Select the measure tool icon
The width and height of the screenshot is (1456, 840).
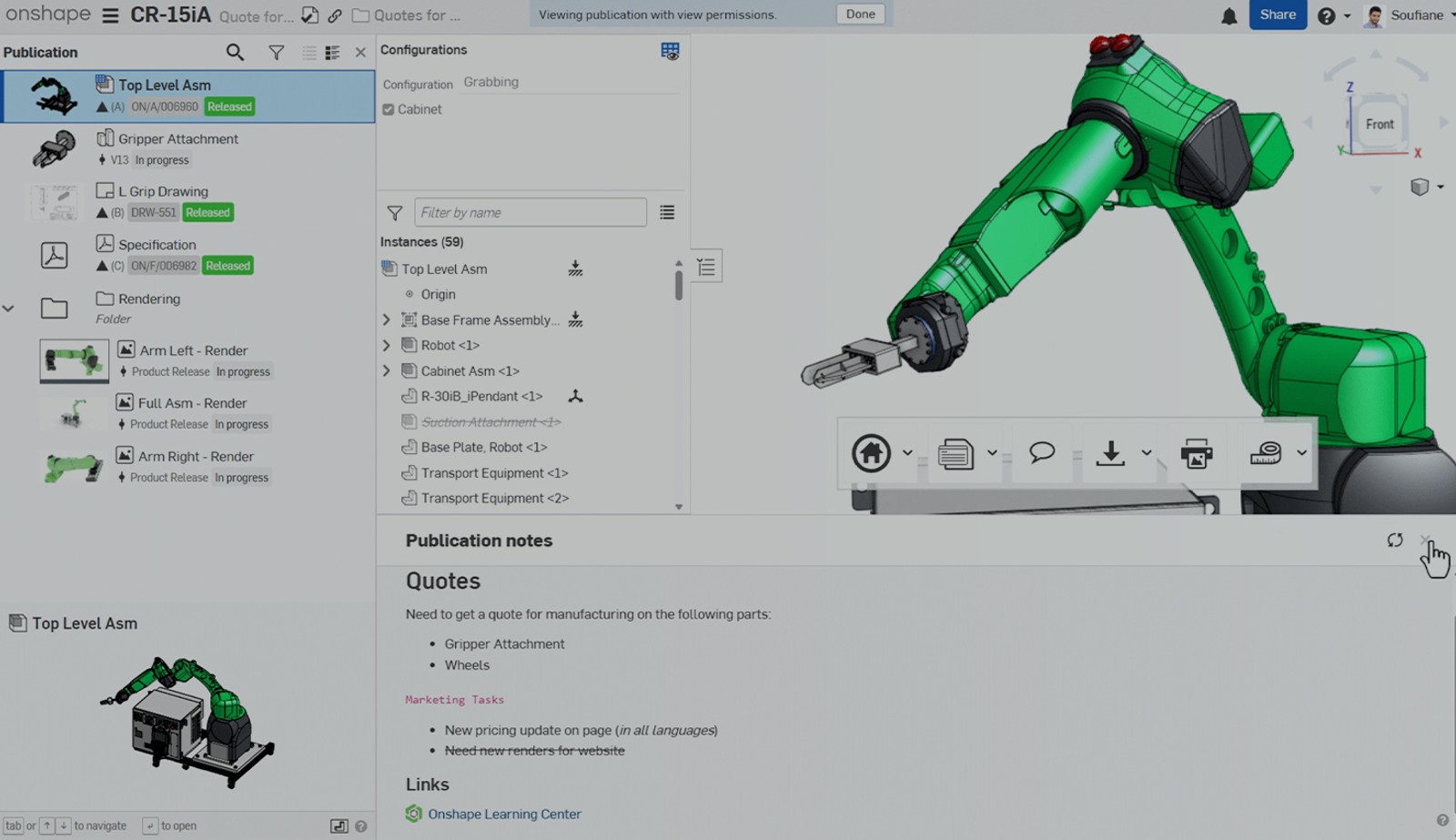(1266, 452)
